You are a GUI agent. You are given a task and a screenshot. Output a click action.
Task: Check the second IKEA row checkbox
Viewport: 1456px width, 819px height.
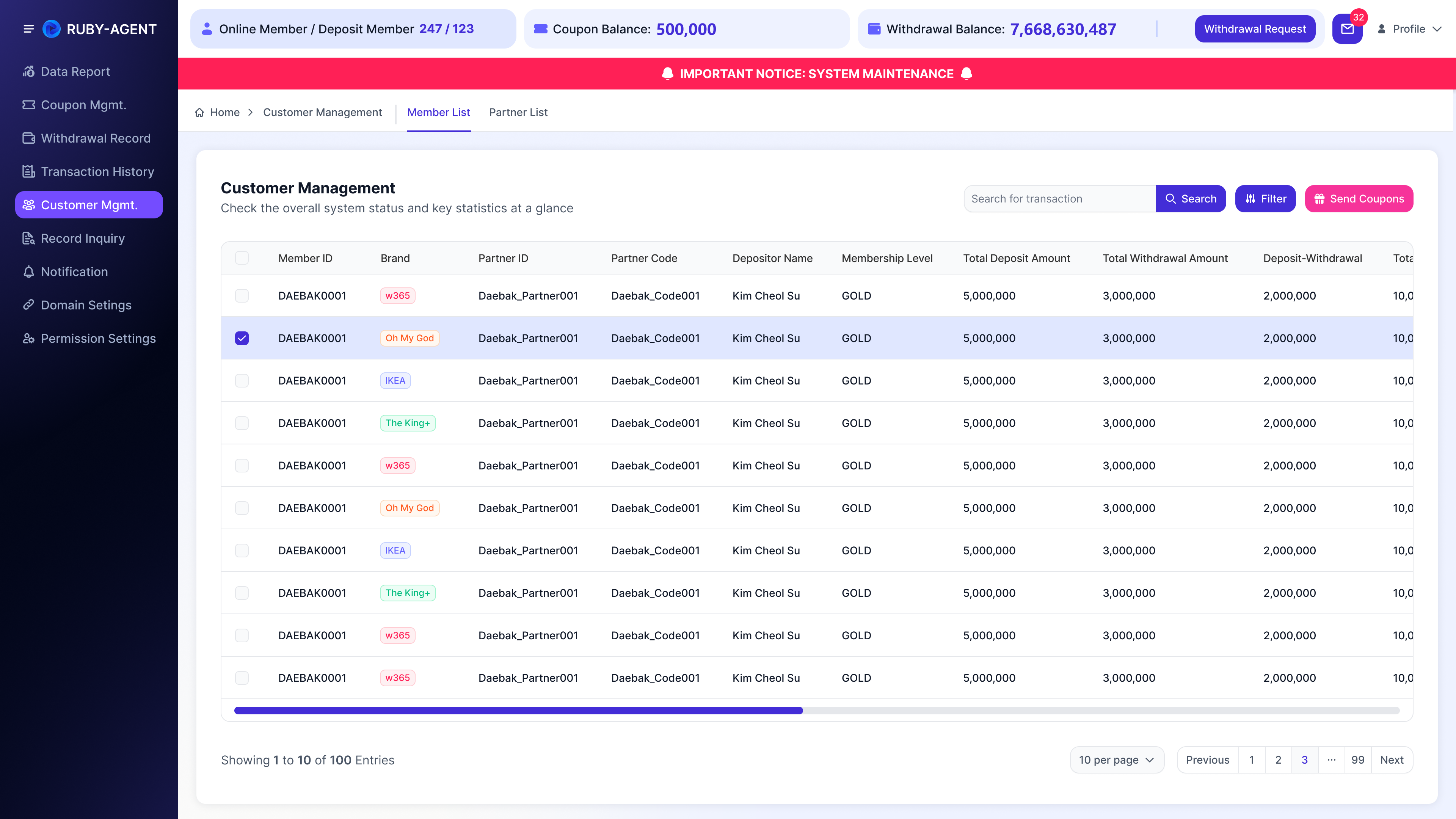coord(242,551)
